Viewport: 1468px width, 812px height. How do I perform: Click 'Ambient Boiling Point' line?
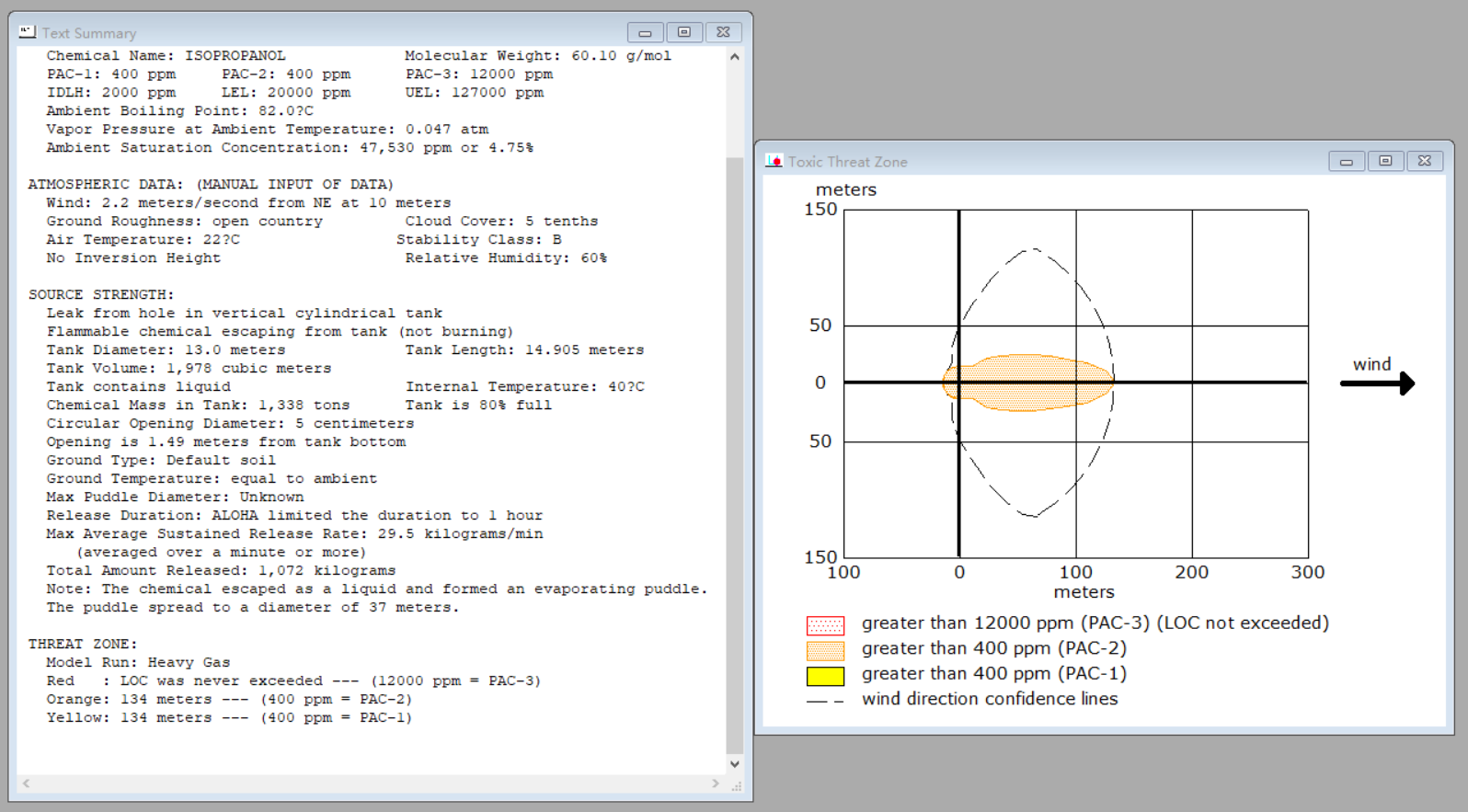click(x=180, y=111)
